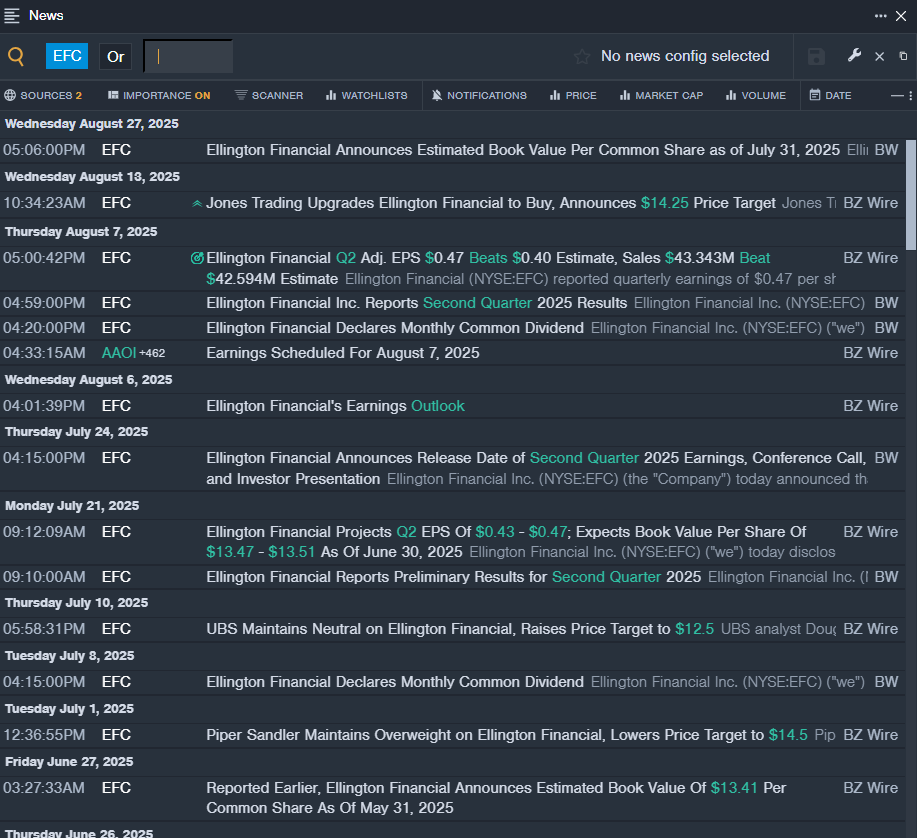Focus the ticker search input field
Screen dimensions: 917x838
[188, 57]
